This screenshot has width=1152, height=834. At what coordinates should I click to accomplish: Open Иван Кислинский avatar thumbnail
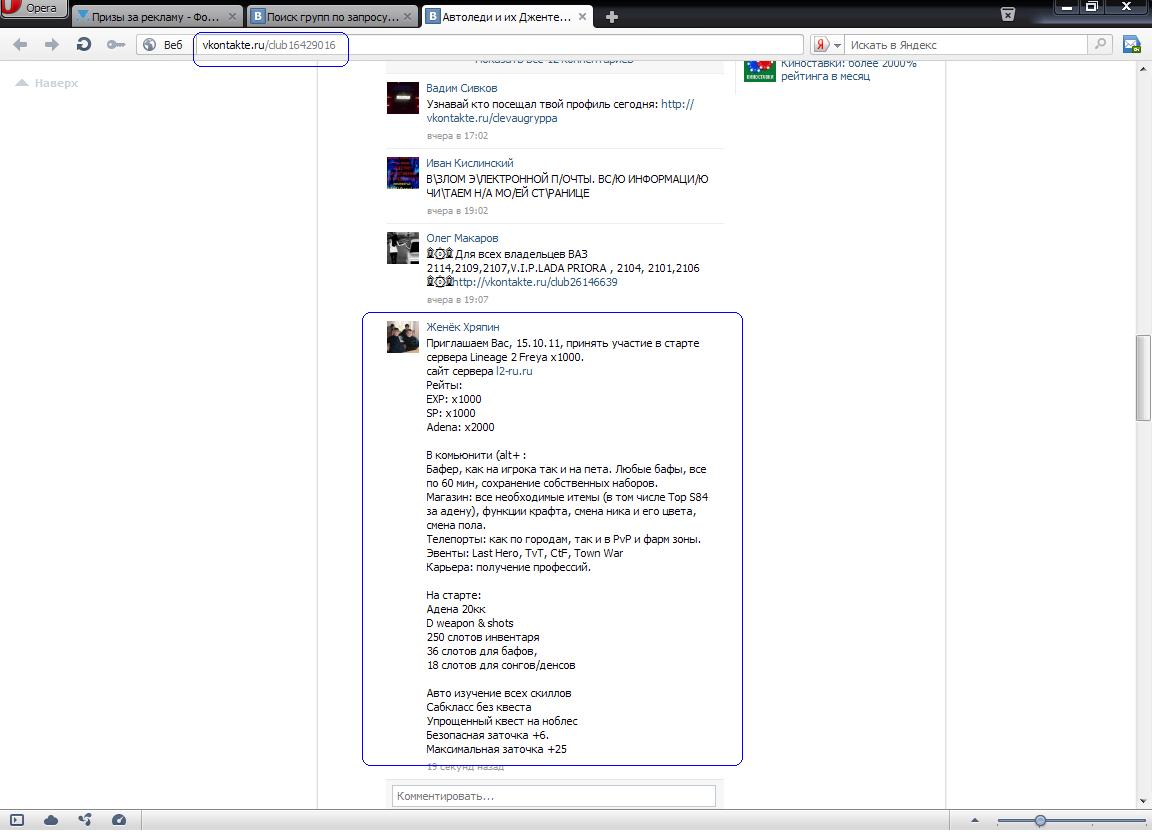tap(403, 173)
